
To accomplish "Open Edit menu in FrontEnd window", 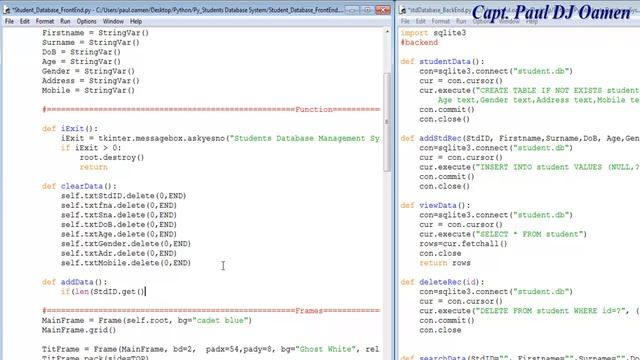I will [25, 21].
